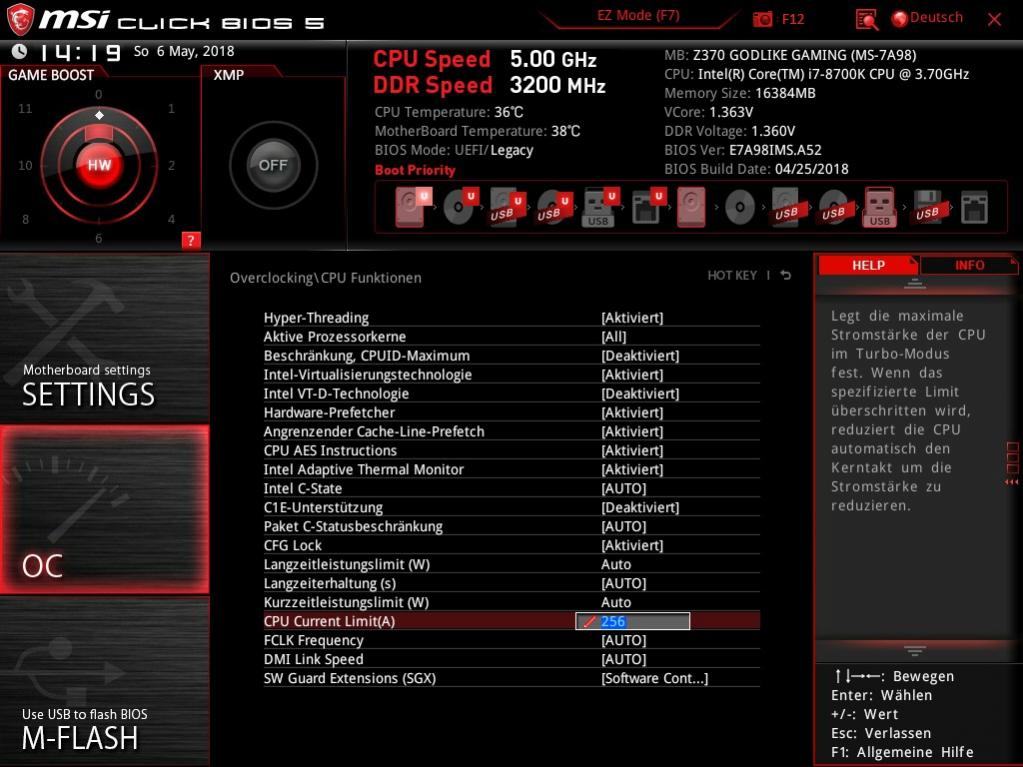This screenshot has height=767, width=1023.
Task: Select the UEFI USB key boot icon
Action: pos(600,207)
